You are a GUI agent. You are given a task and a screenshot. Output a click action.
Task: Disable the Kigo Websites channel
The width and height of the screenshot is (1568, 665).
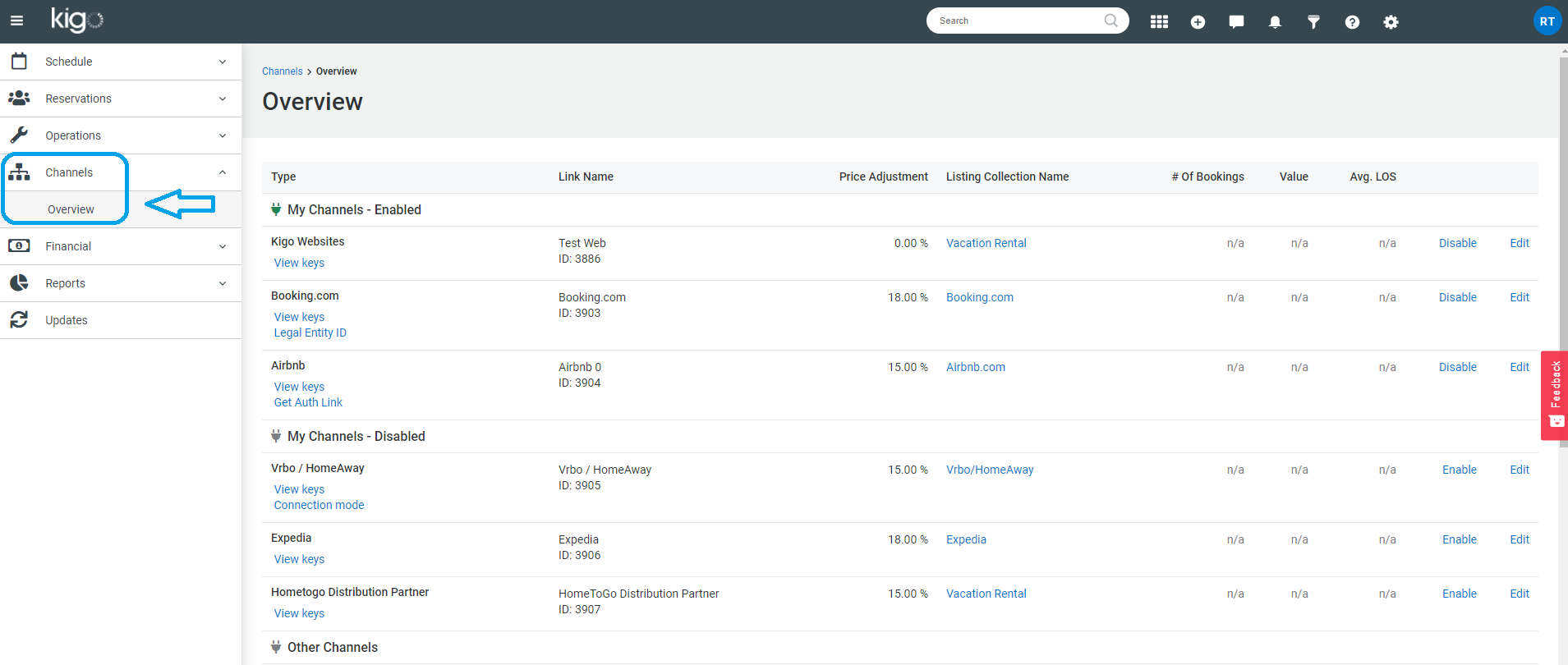click(1457, 243)
